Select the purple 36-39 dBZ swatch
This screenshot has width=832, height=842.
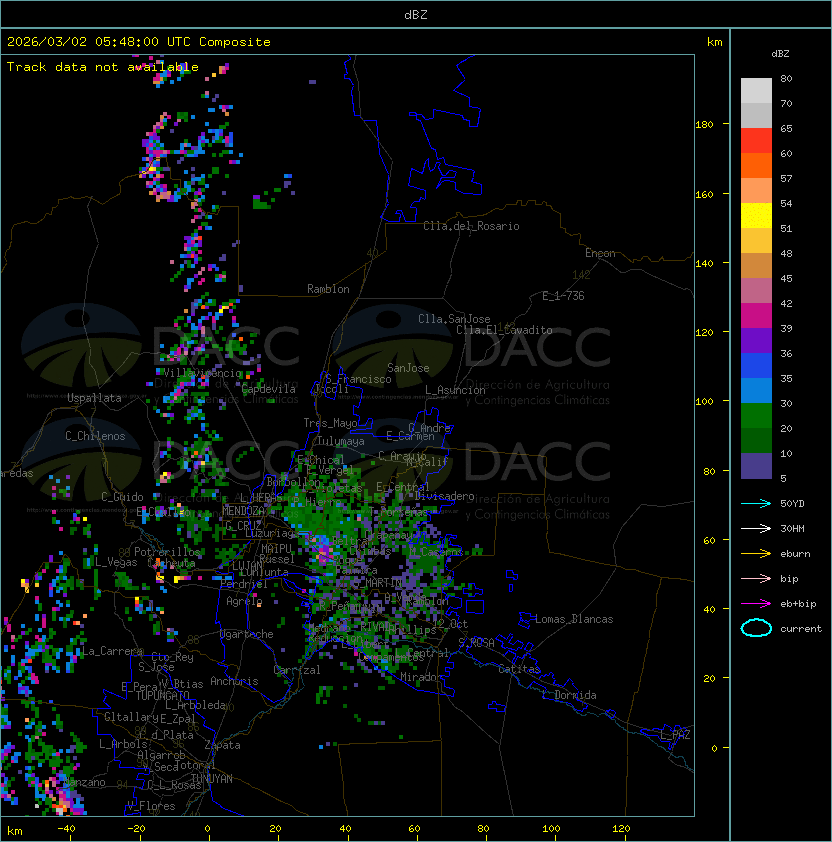(x=756, y=341)
